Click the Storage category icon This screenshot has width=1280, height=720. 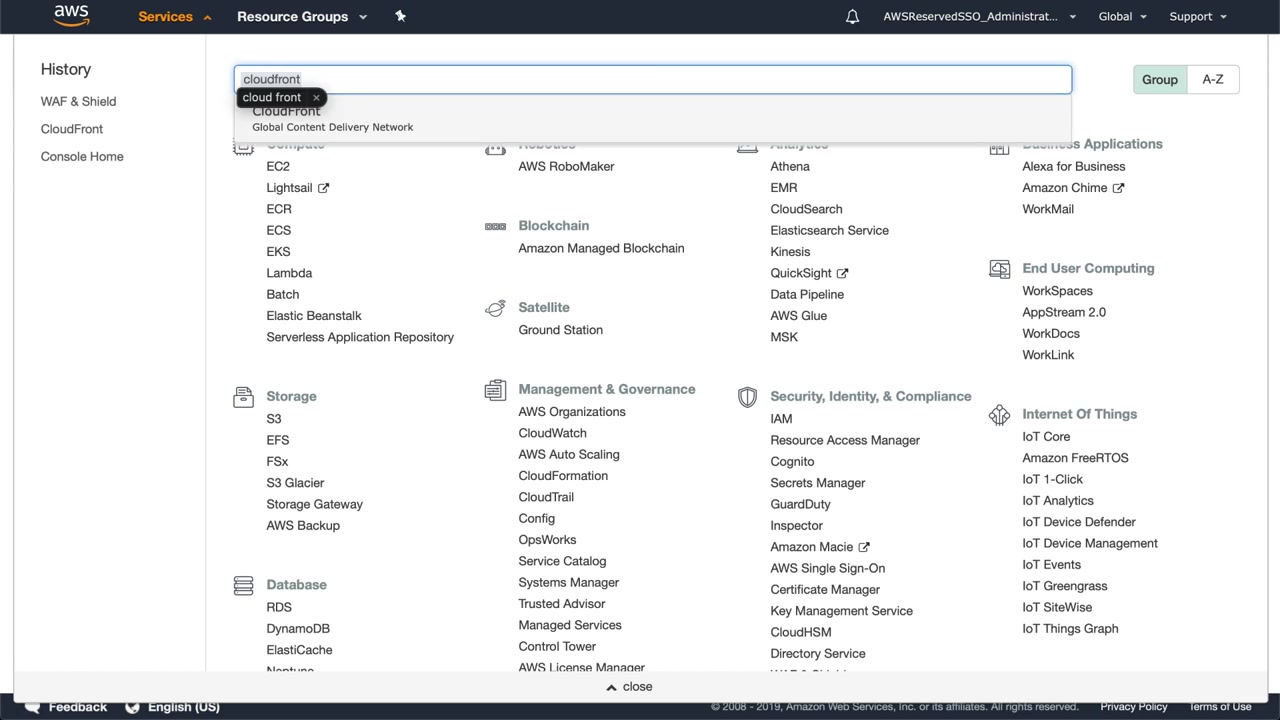(243, 397)
